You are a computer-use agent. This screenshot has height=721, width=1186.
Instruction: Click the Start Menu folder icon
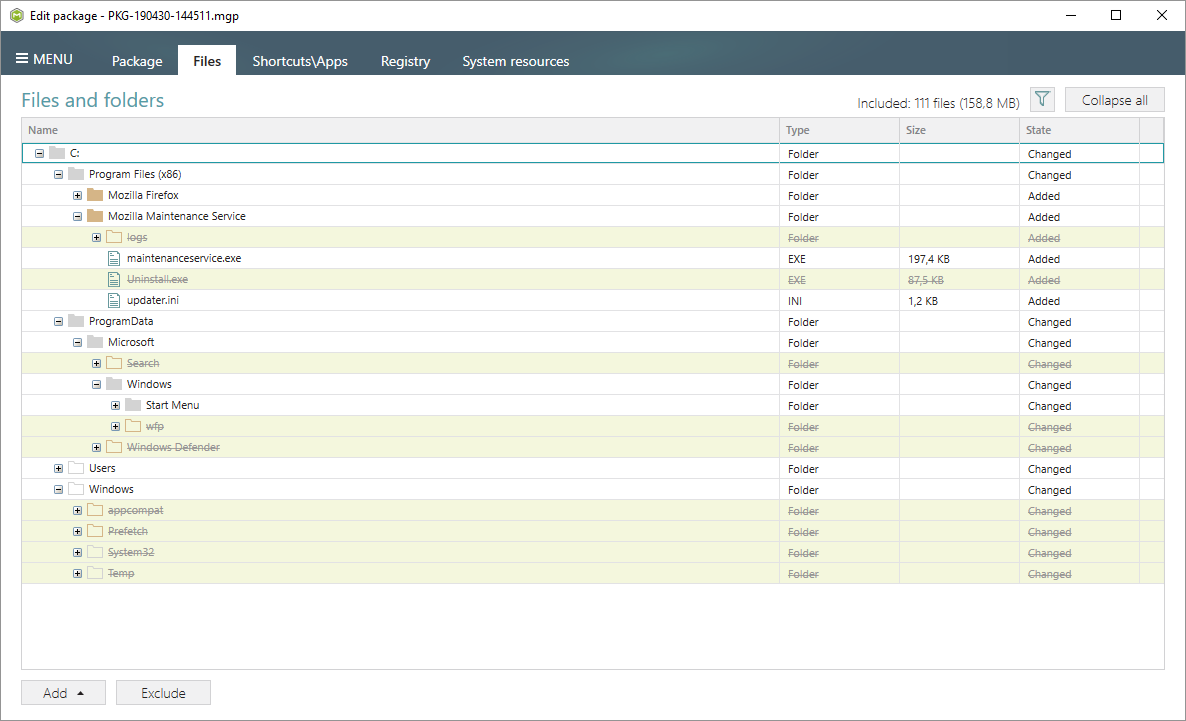[x=132, y=405]
